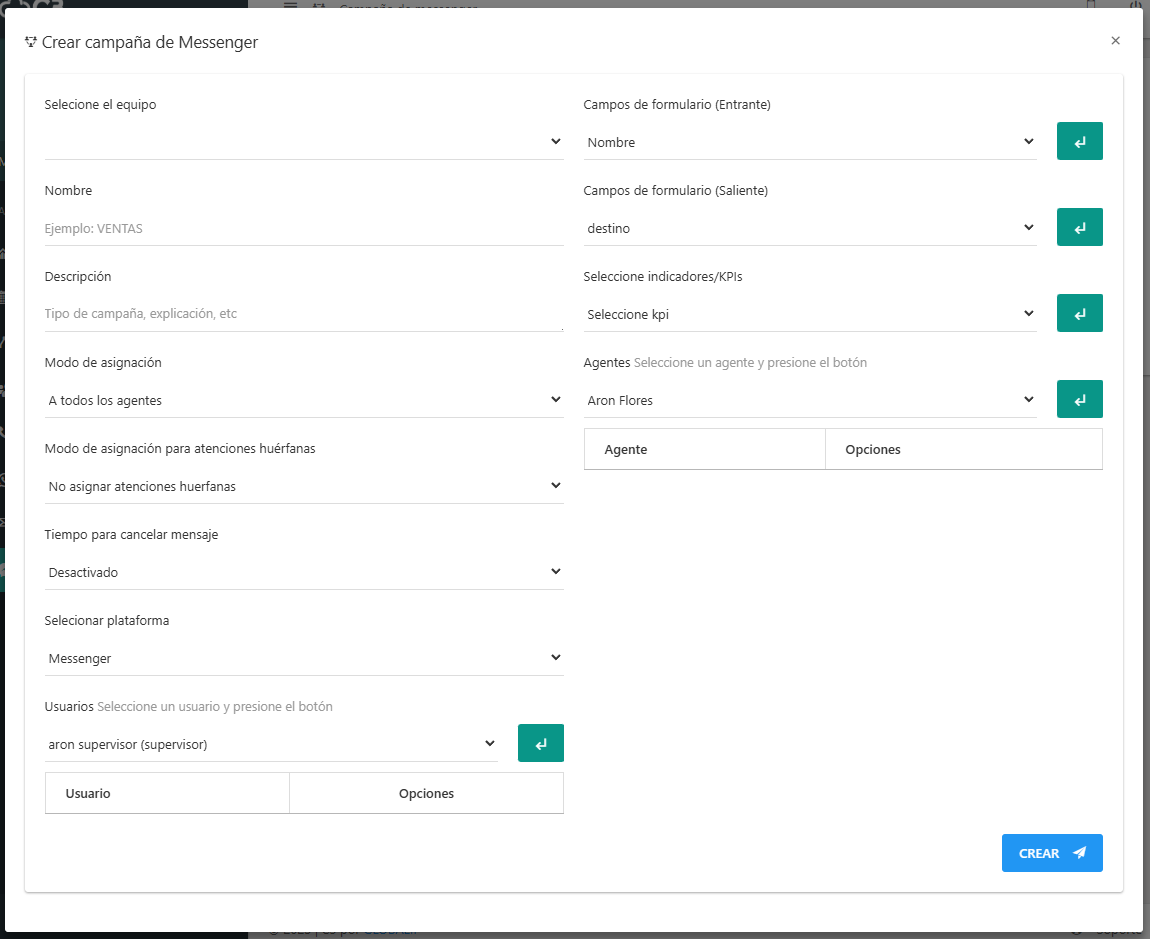Focus the Nombre input field
The image size is (1150, 939).
coord(304,228)
